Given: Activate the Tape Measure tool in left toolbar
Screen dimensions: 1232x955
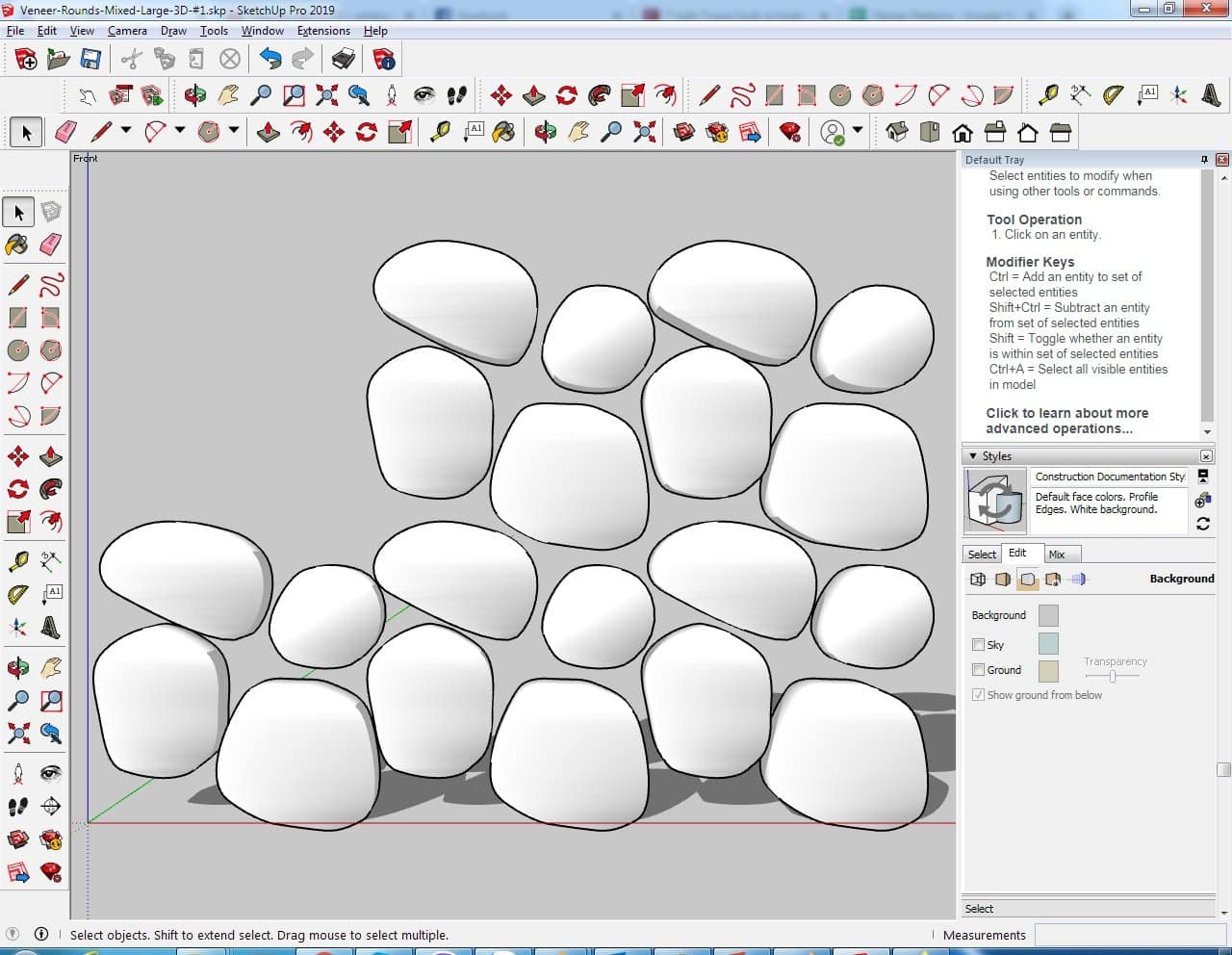Looking at the screenshot, I should pos(17,561).
